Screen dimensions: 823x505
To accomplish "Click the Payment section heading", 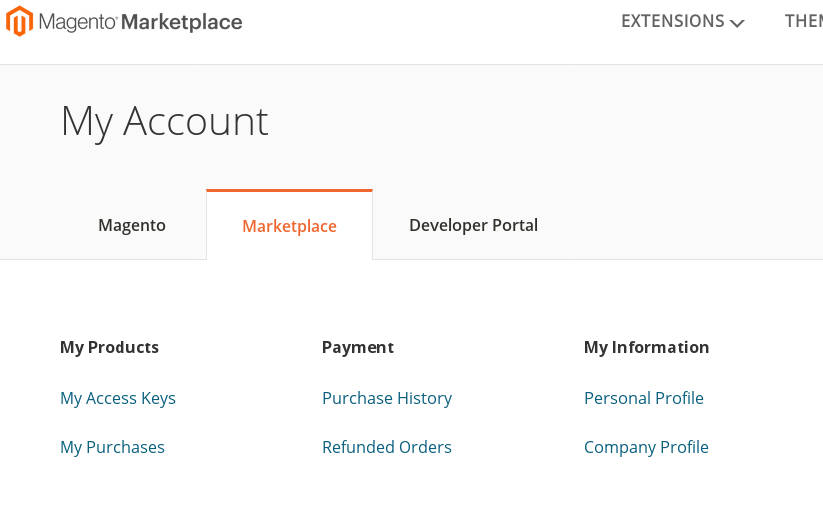I will 357,348.
